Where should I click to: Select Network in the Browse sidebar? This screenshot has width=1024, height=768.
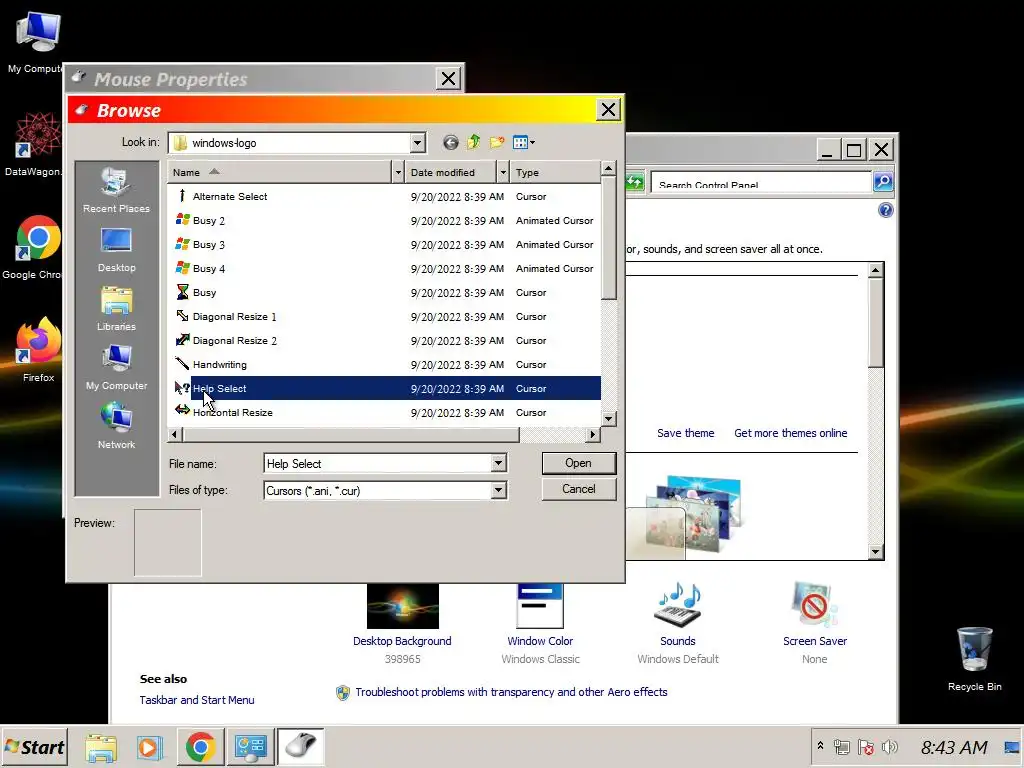tap(116, 426)
